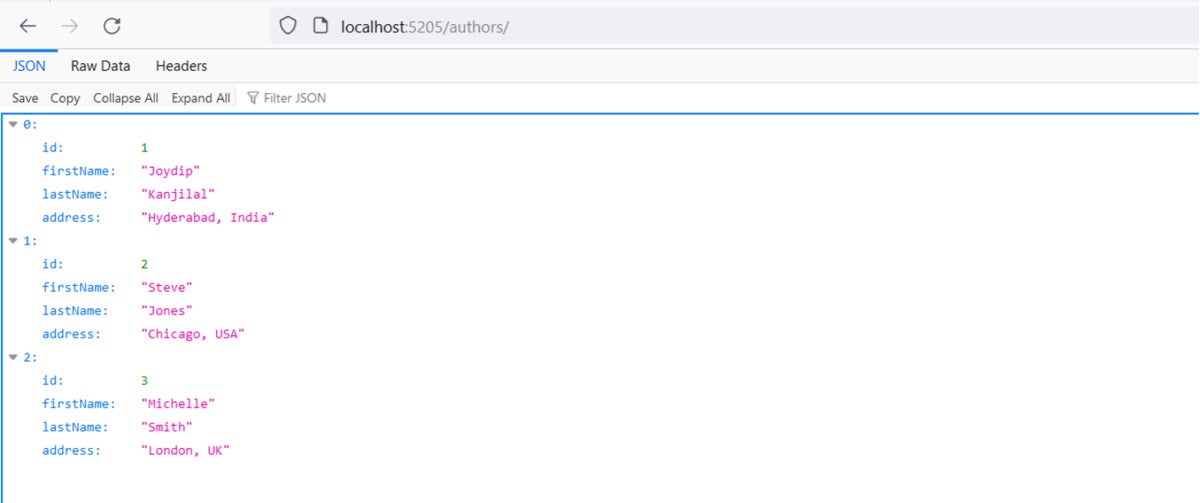This screenshot has width=1200, height=503.
Task: Collapse the array item 2 node
Action: [14, 357]
